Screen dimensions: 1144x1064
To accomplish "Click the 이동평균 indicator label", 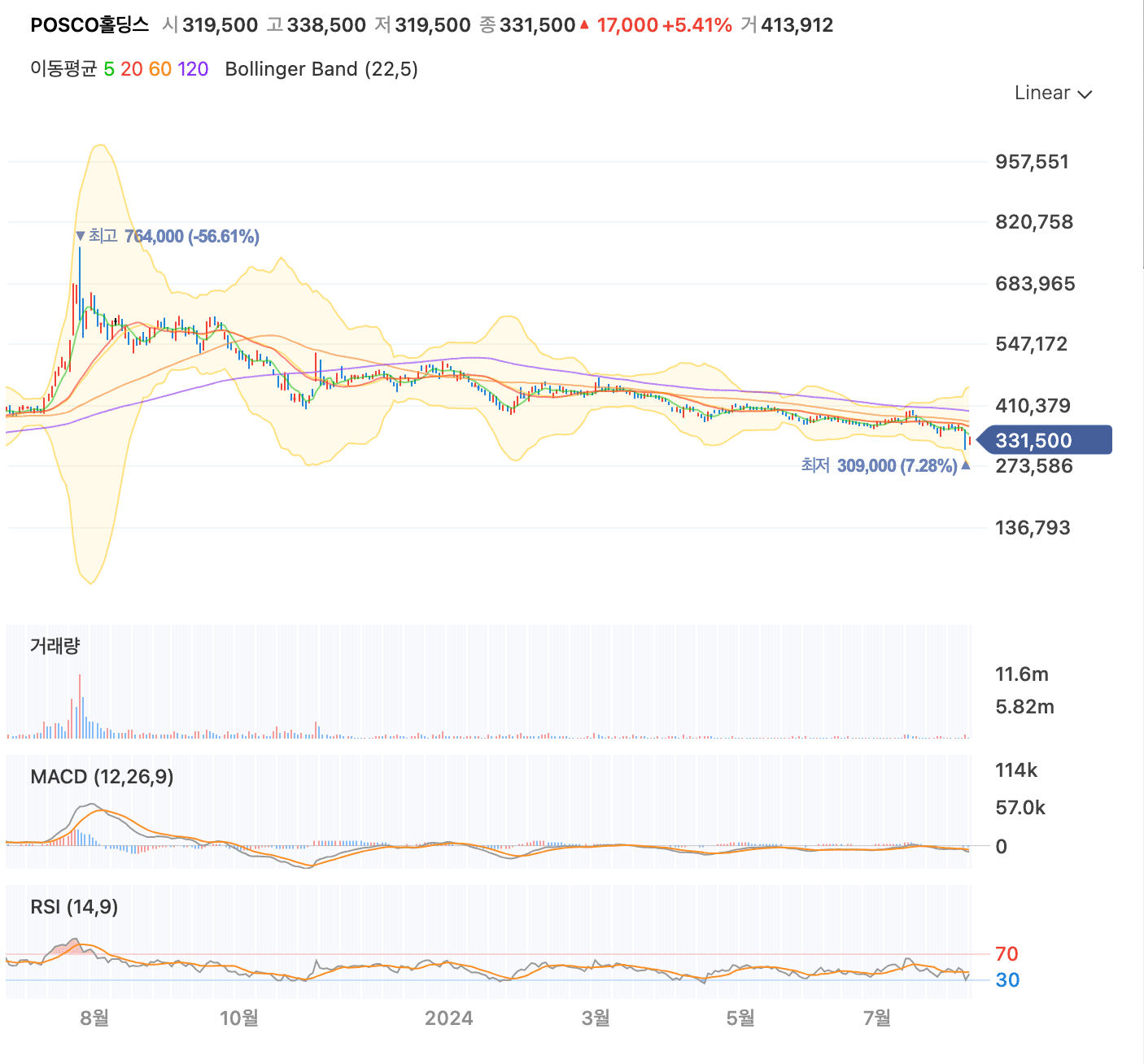I will (63, 69).
